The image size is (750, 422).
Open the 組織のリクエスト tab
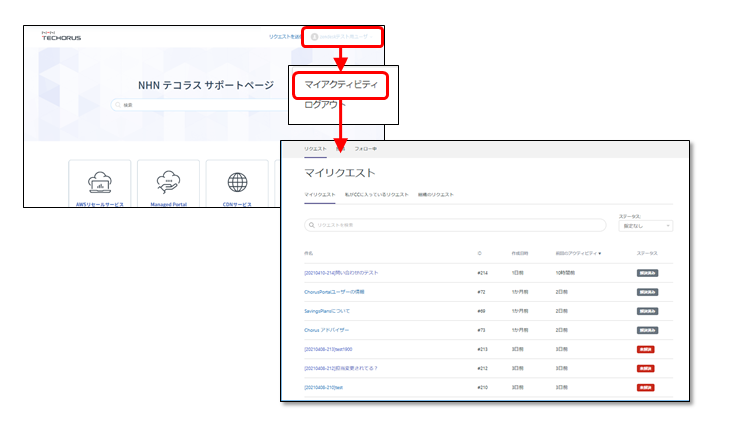435,195
